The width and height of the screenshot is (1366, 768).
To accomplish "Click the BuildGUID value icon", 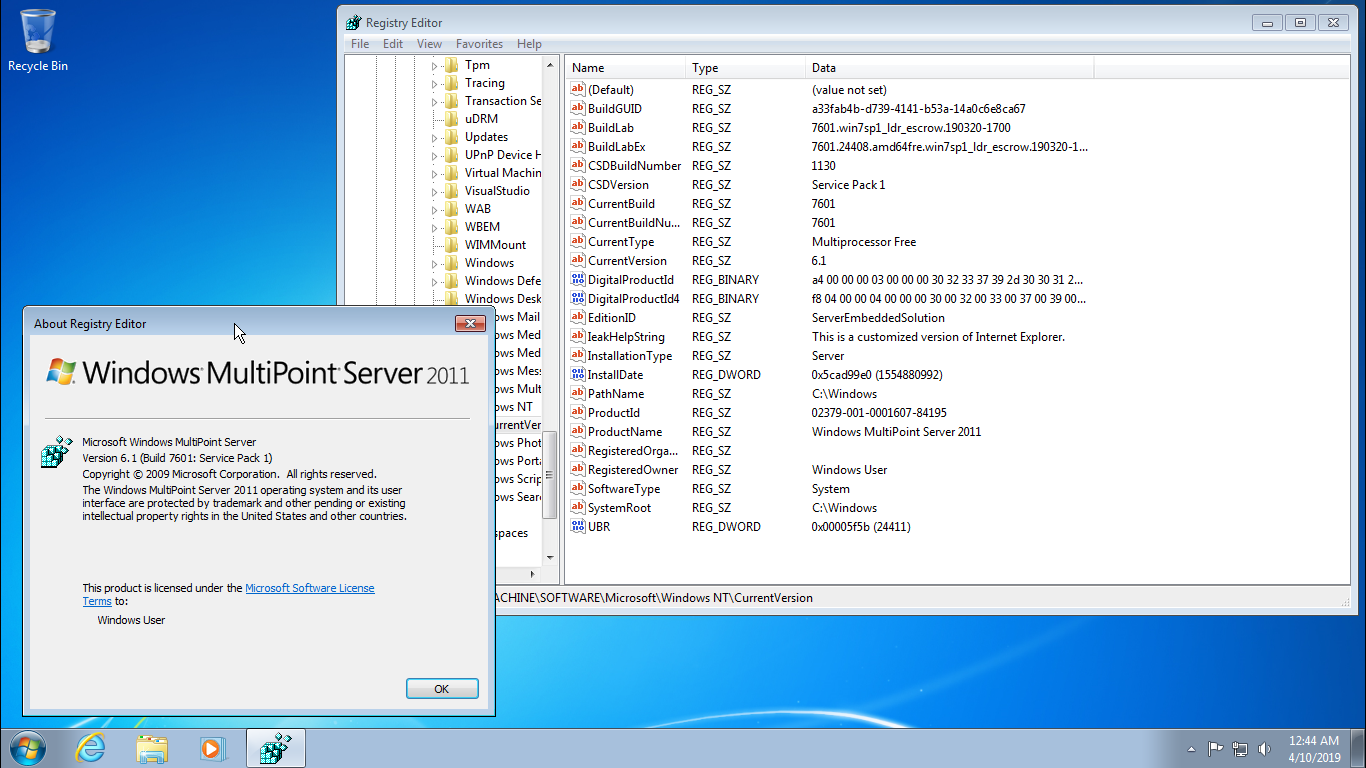I will pyautogui.click(x=577, y=108).
